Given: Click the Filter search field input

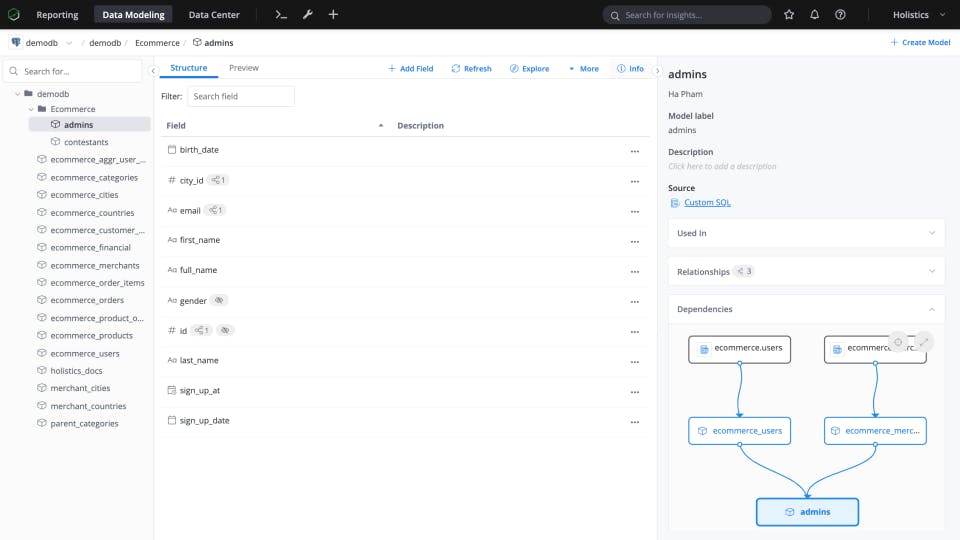Looking at the screenshot, I should click(x=241, y=96).
